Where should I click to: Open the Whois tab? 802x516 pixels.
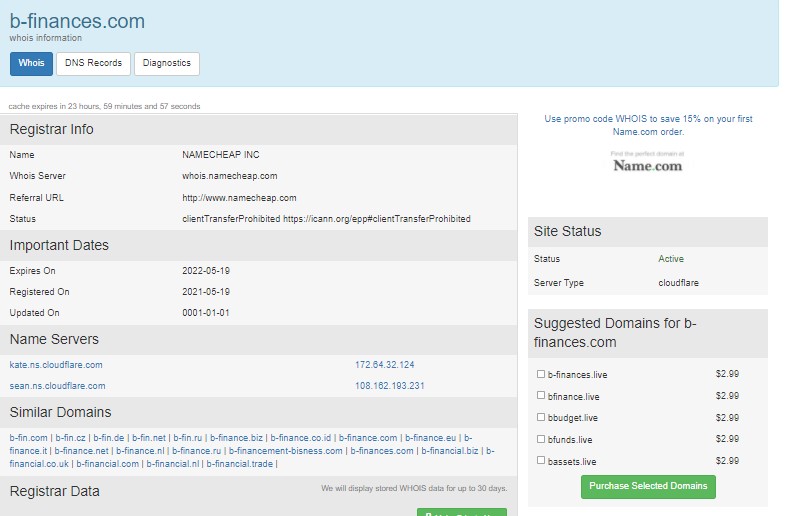[31, 63]
